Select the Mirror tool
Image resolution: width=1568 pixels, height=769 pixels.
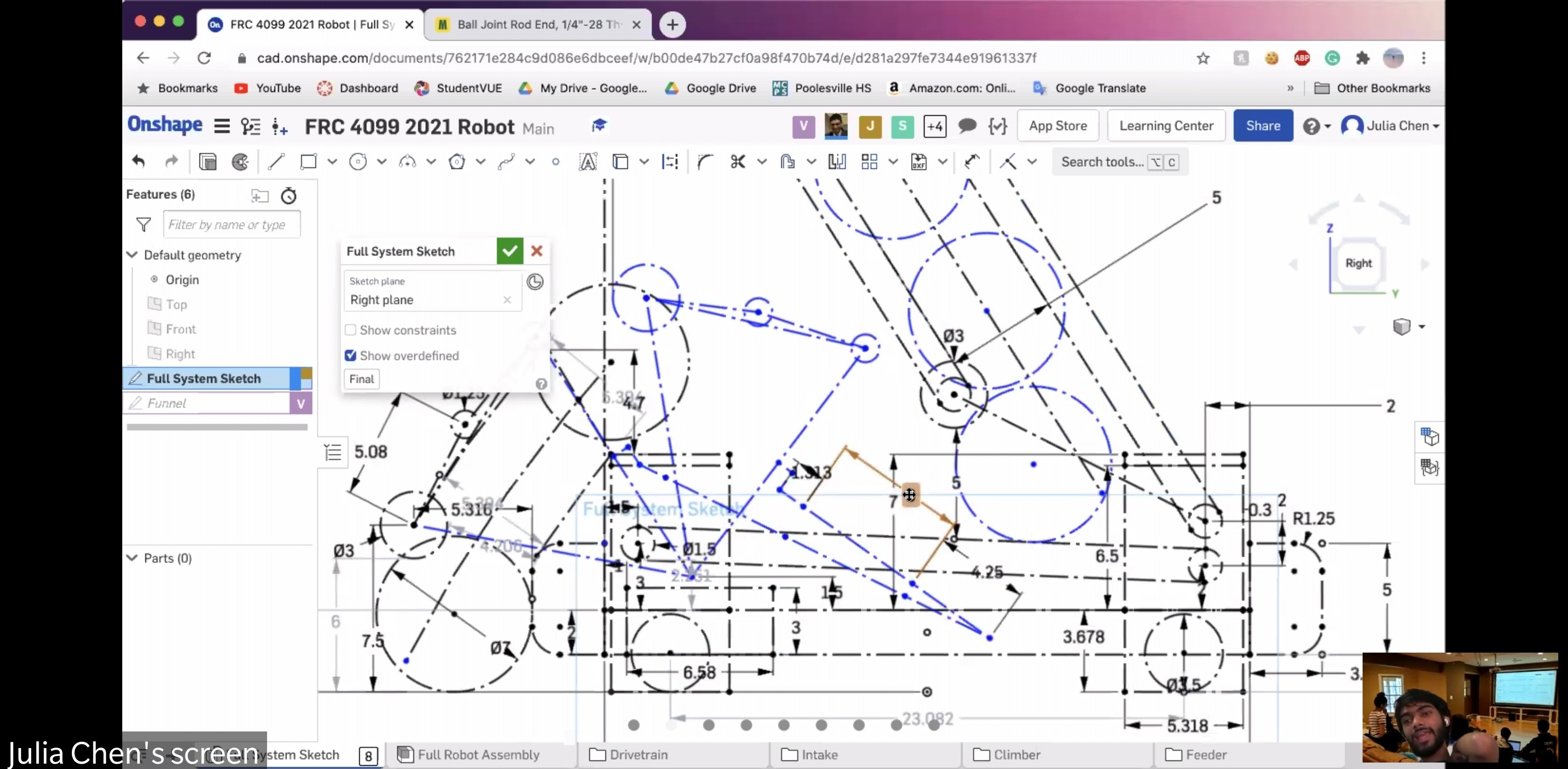pos(837,161)
